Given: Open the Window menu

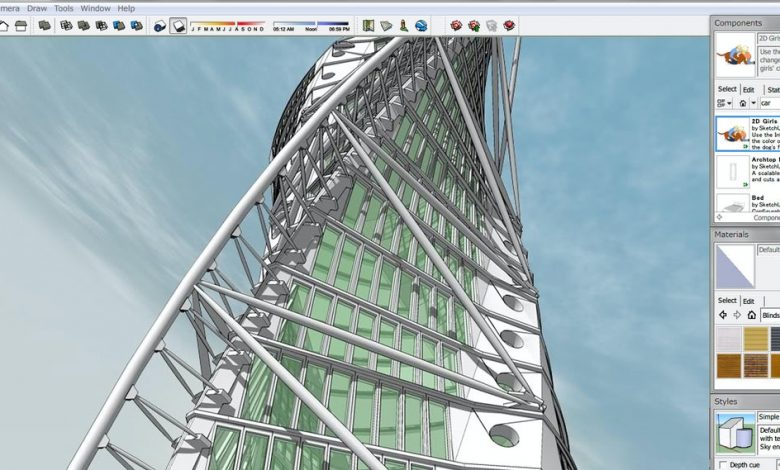Looking at the screenshot, I should [x=96, y=8].
